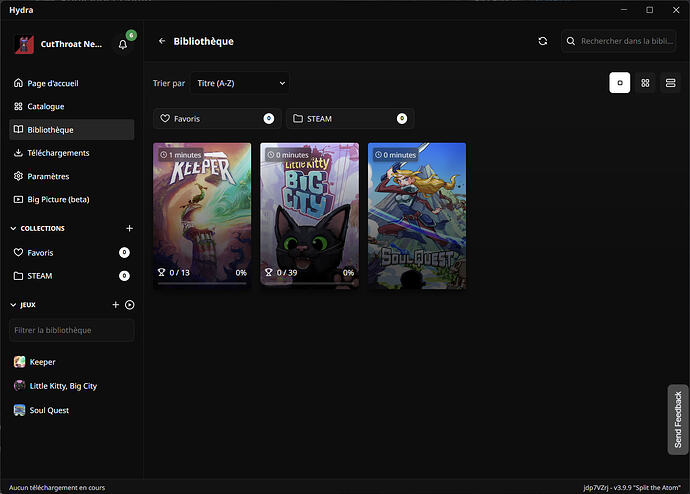Open the Téléchargements page
This screenshot has height=494, width=690.
pyautogui.click(x=72, y=153)
